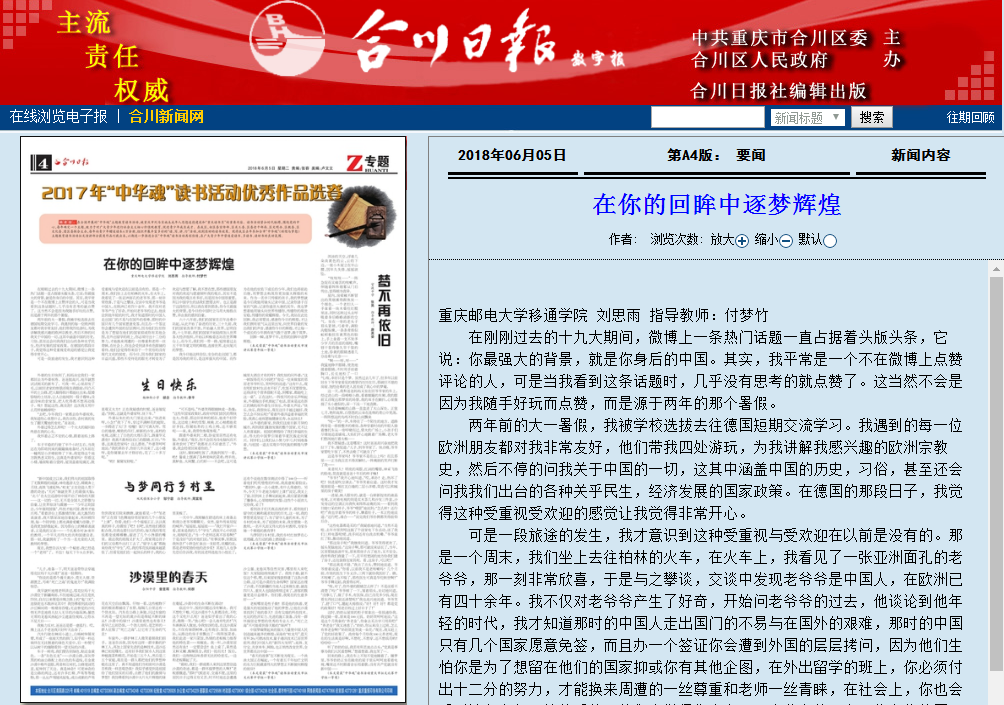This screenshot has height=705, width=1004.
Task: Click the zoom-in plus icon next to 放大
Action: click(742, 241)
